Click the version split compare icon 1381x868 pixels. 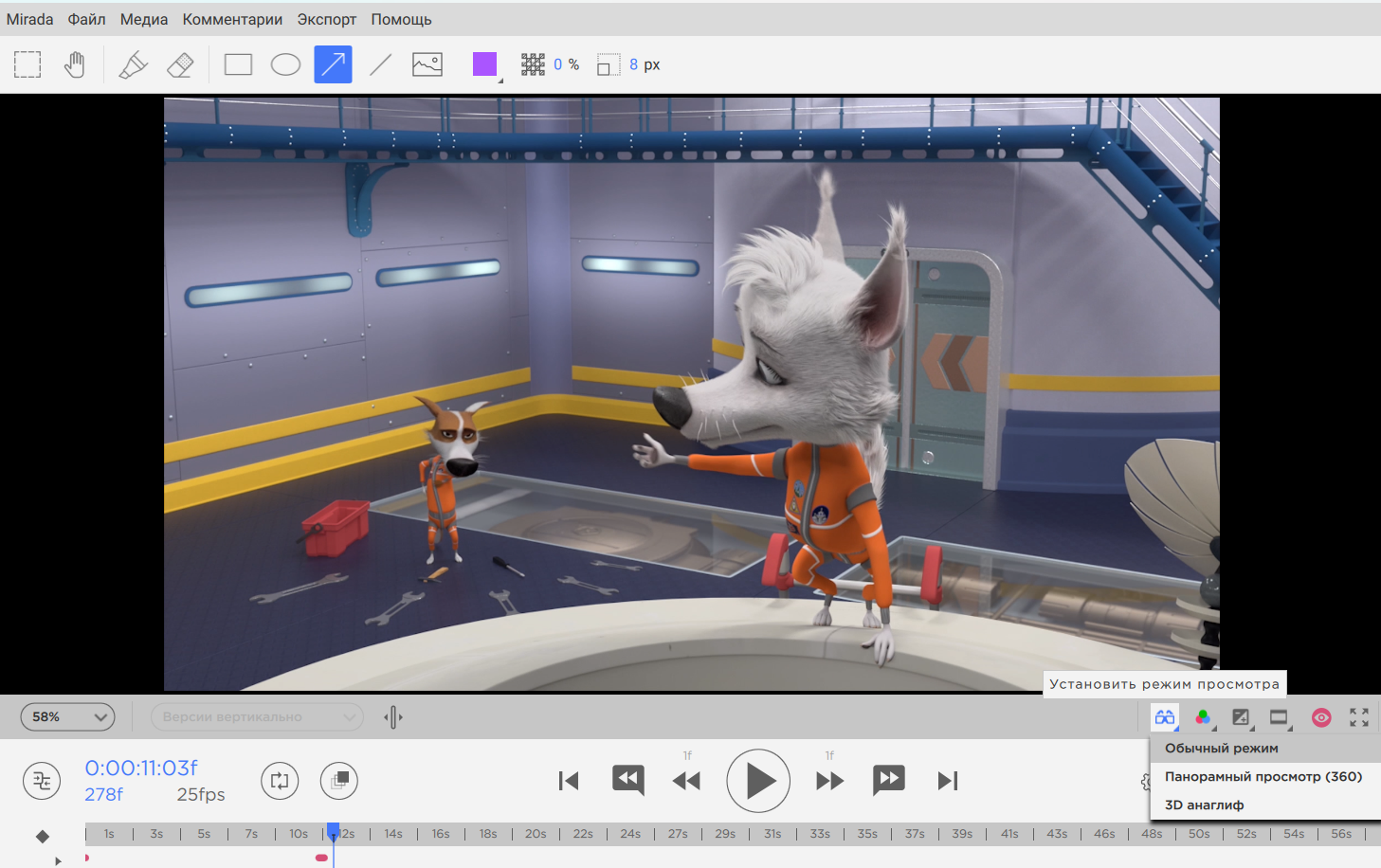pos(393,717)
